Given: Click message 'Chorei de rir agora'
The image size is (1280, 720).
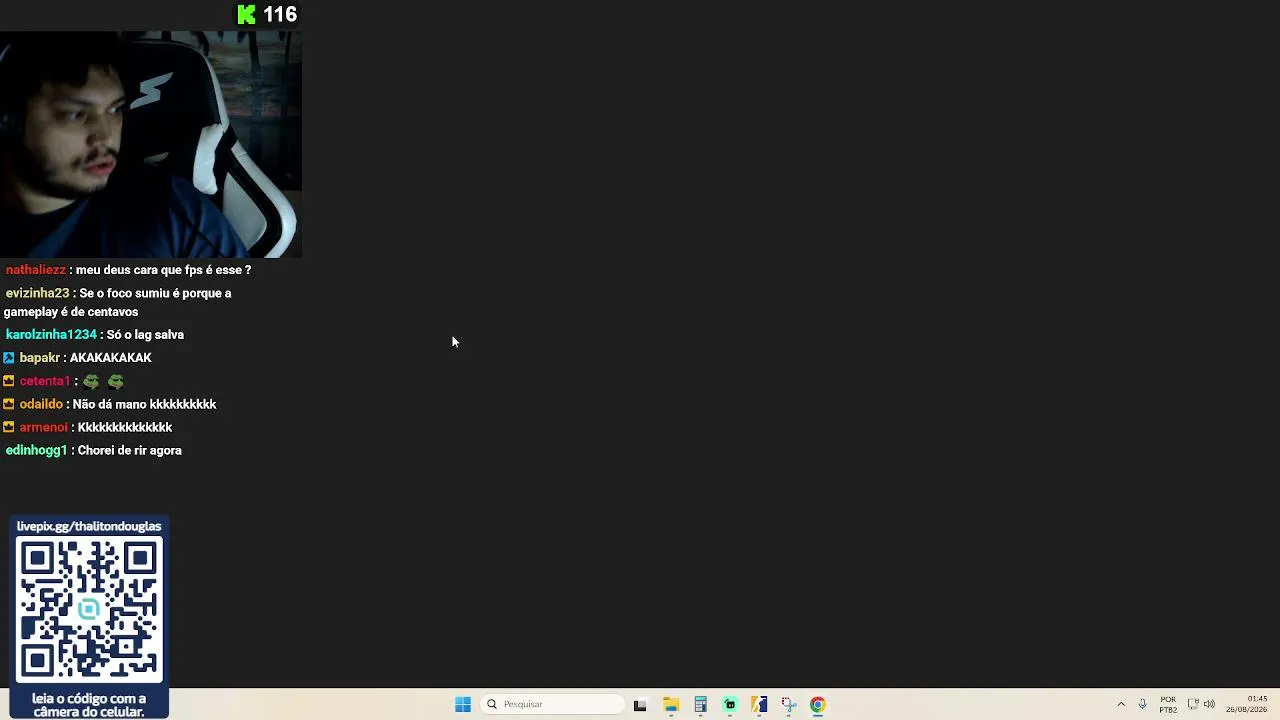Looking at the screenshot, I should pyautogui.click(x=130, y=450).
